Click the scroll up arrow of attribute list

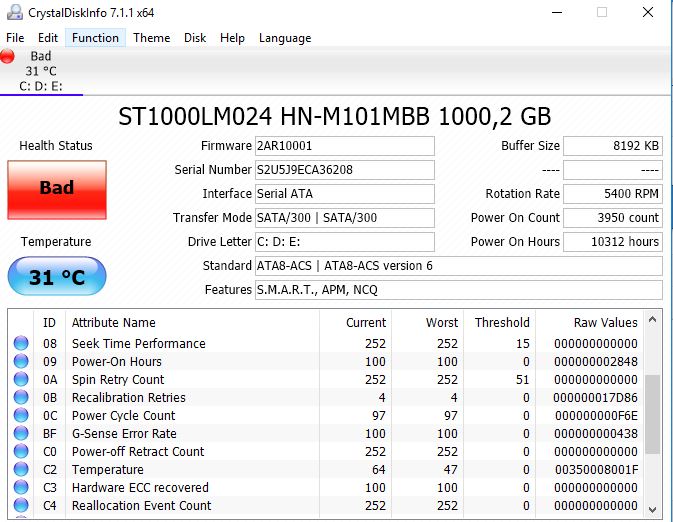pos(652,319)
